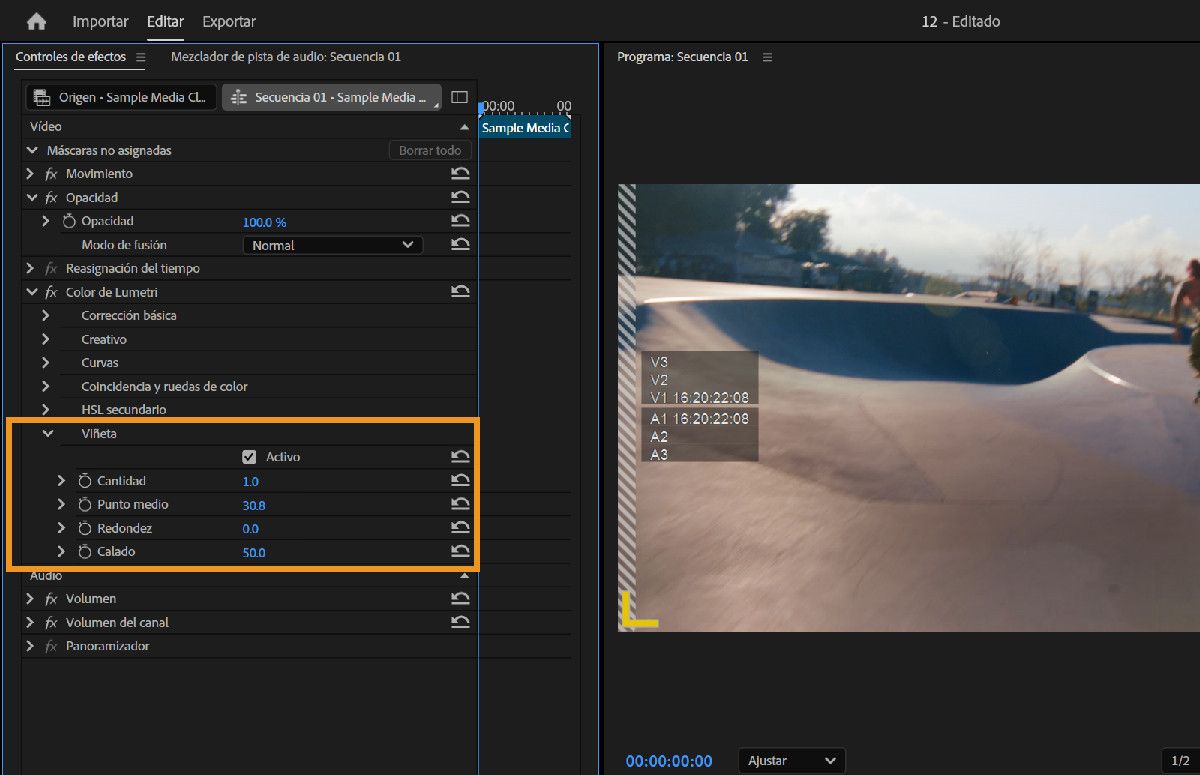Go to the Home screen icon

(x=37, y=21)
